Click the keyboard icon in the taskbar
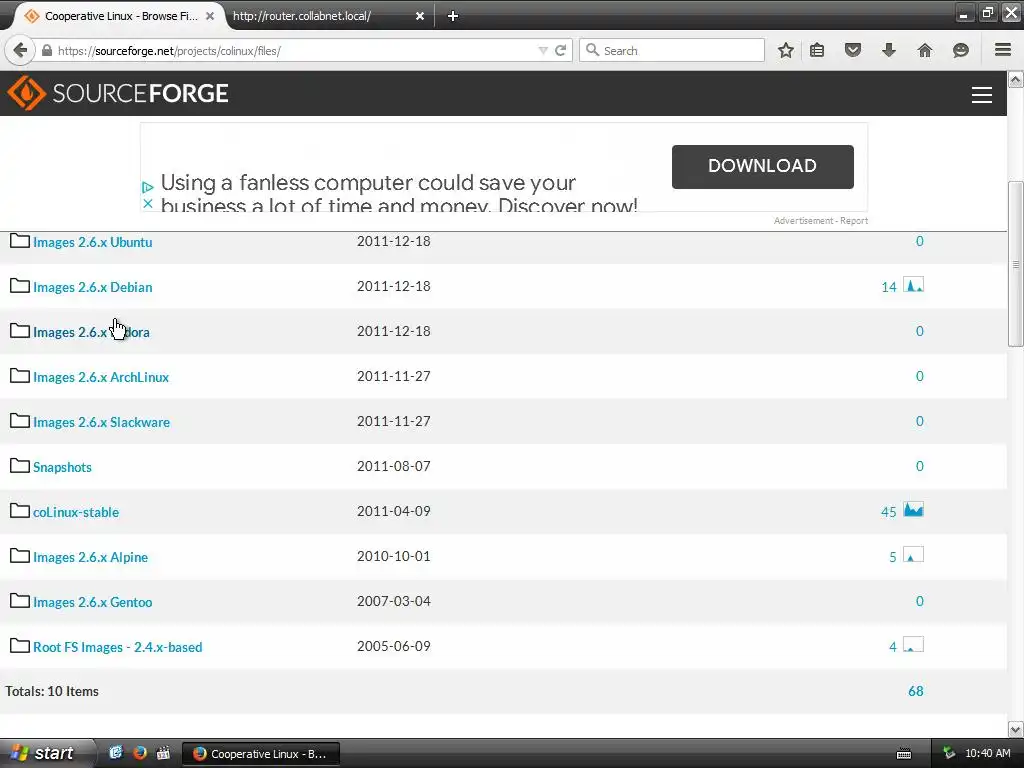This screenshot has height=768, width=1024. coord(904,754)
